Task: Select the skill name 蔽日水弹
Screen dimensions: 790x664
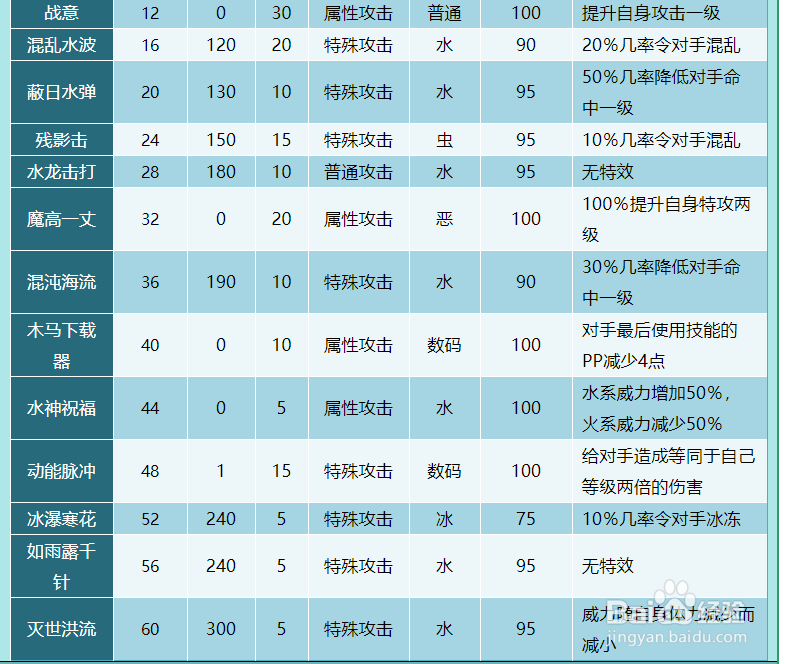Action: (61, 92)
